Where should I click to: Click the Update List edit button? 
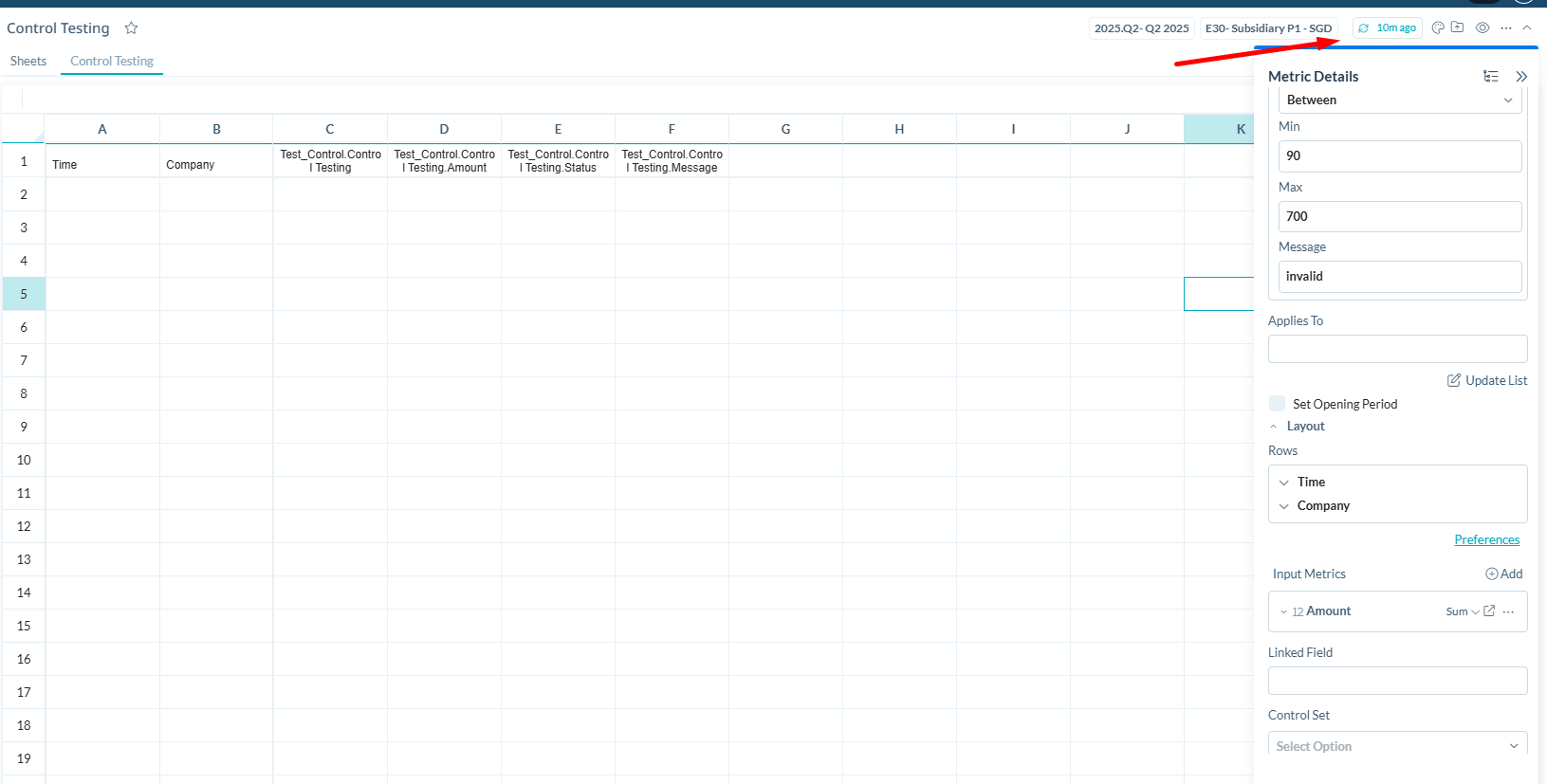1486,380
